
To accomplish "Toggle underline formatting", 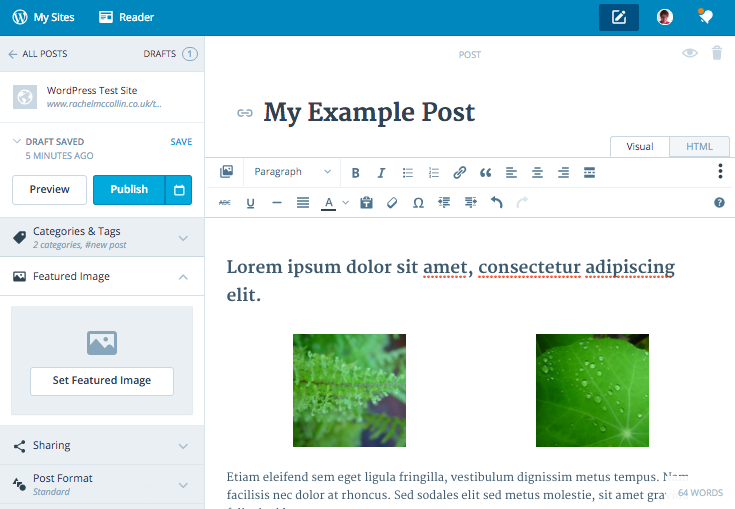I will coord(250,203).
